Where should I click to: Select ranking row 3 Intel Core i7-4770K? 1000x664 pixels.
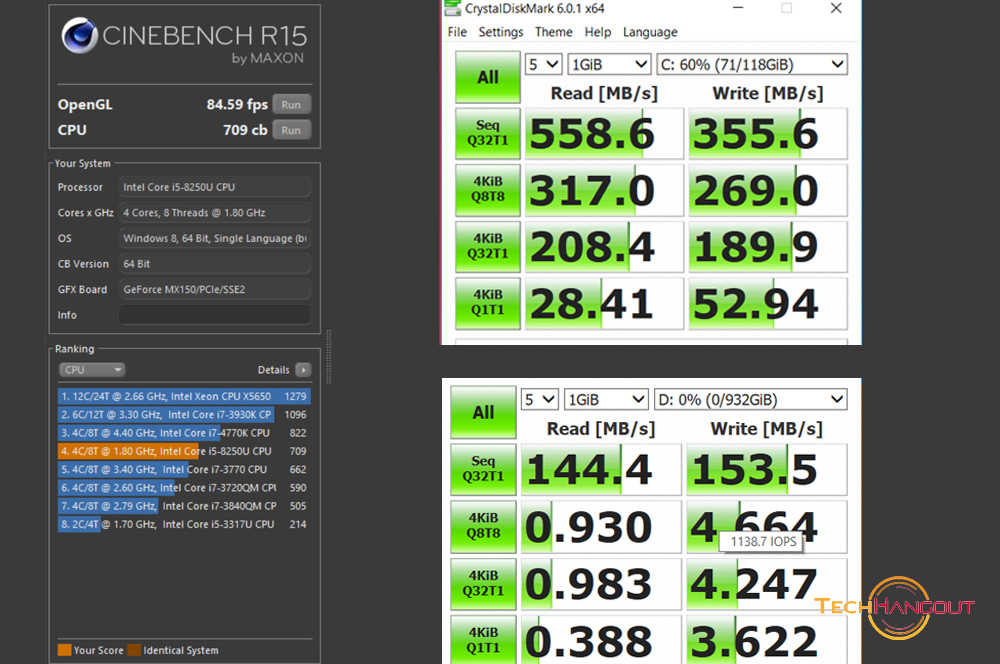click(184, 432)
